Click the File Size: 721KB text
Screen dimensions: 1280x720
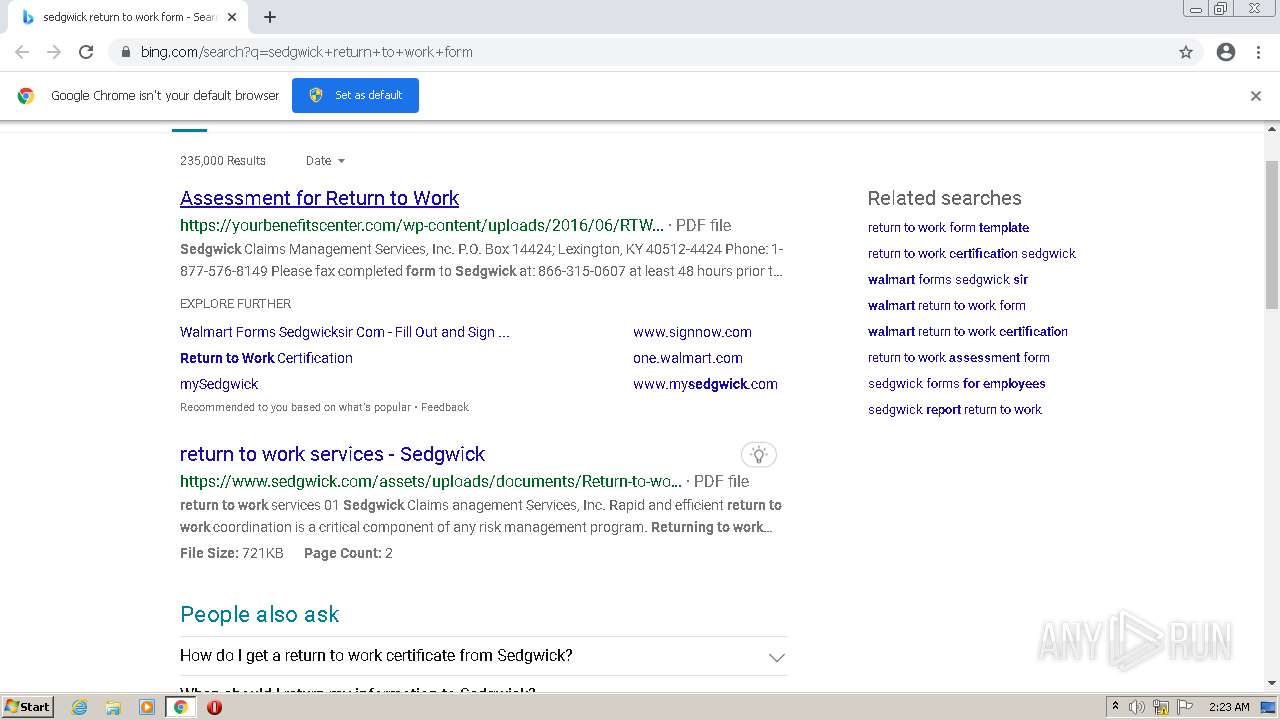pos(232,553)
